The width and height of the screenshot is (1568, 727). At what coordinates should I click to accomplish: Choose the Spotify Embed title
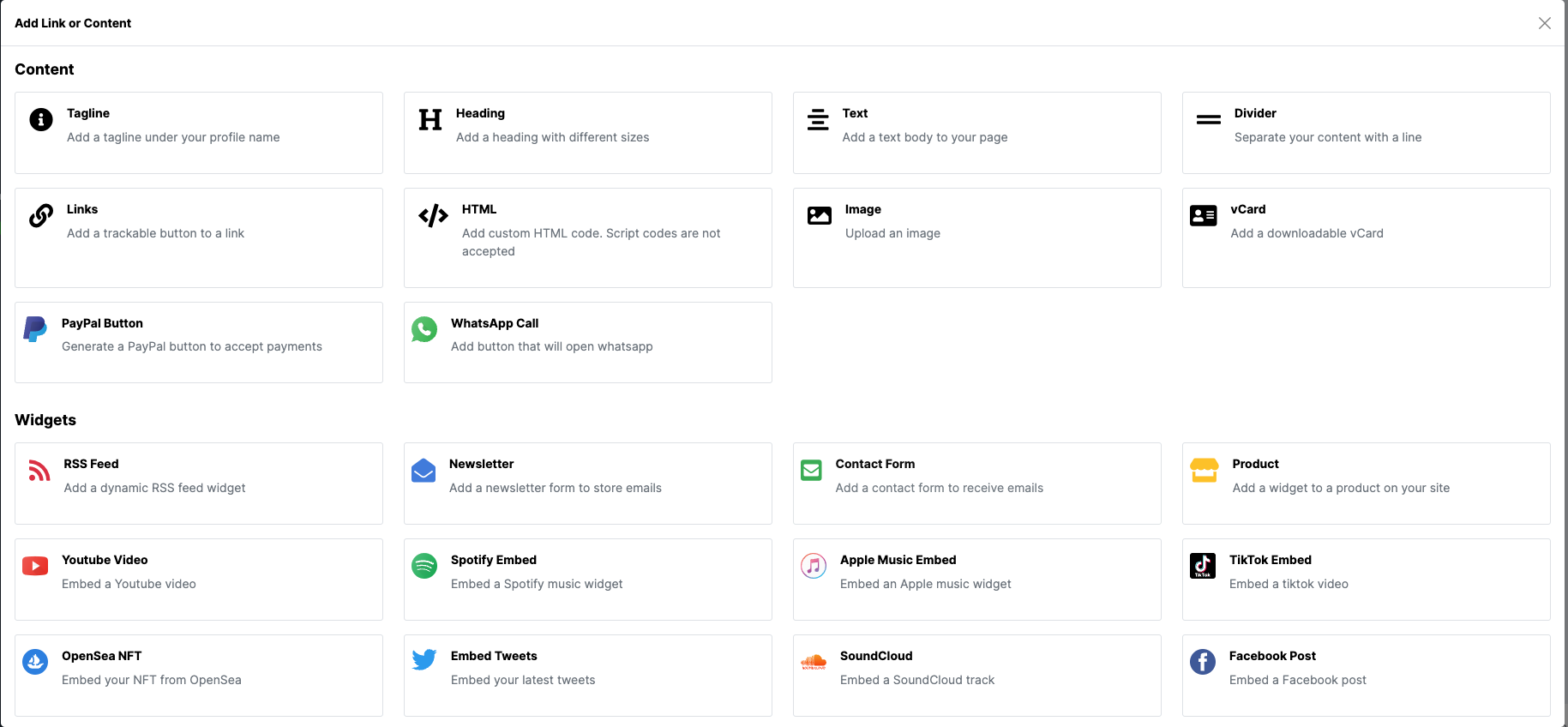494,560
